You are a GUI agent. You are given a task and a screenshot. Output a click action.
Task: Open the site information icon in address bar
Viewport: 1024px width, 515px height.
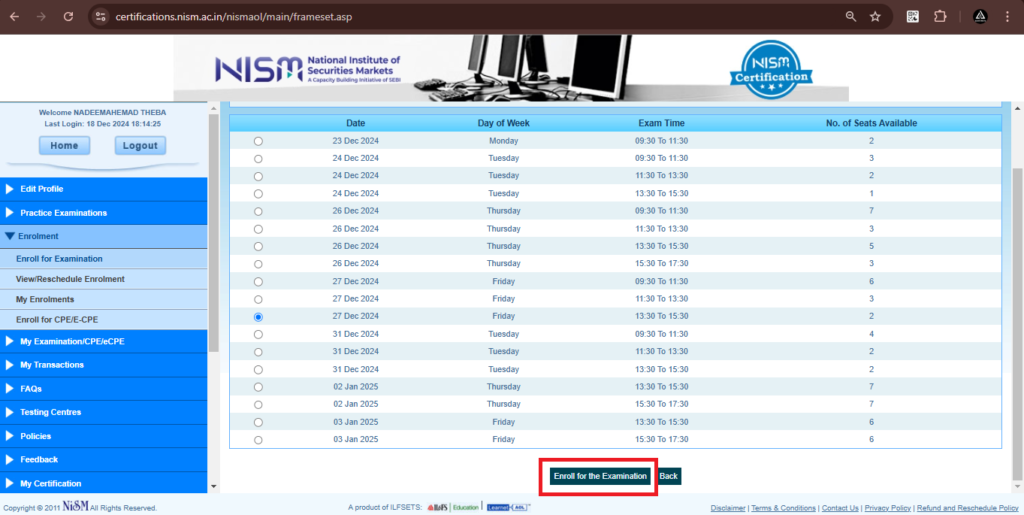point(101,17)
